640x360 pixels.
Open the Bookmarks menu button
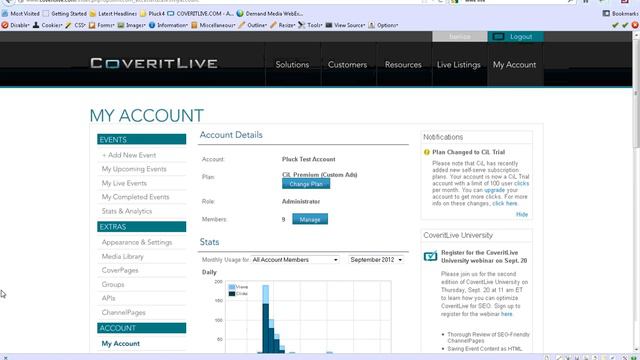point(620,13)
